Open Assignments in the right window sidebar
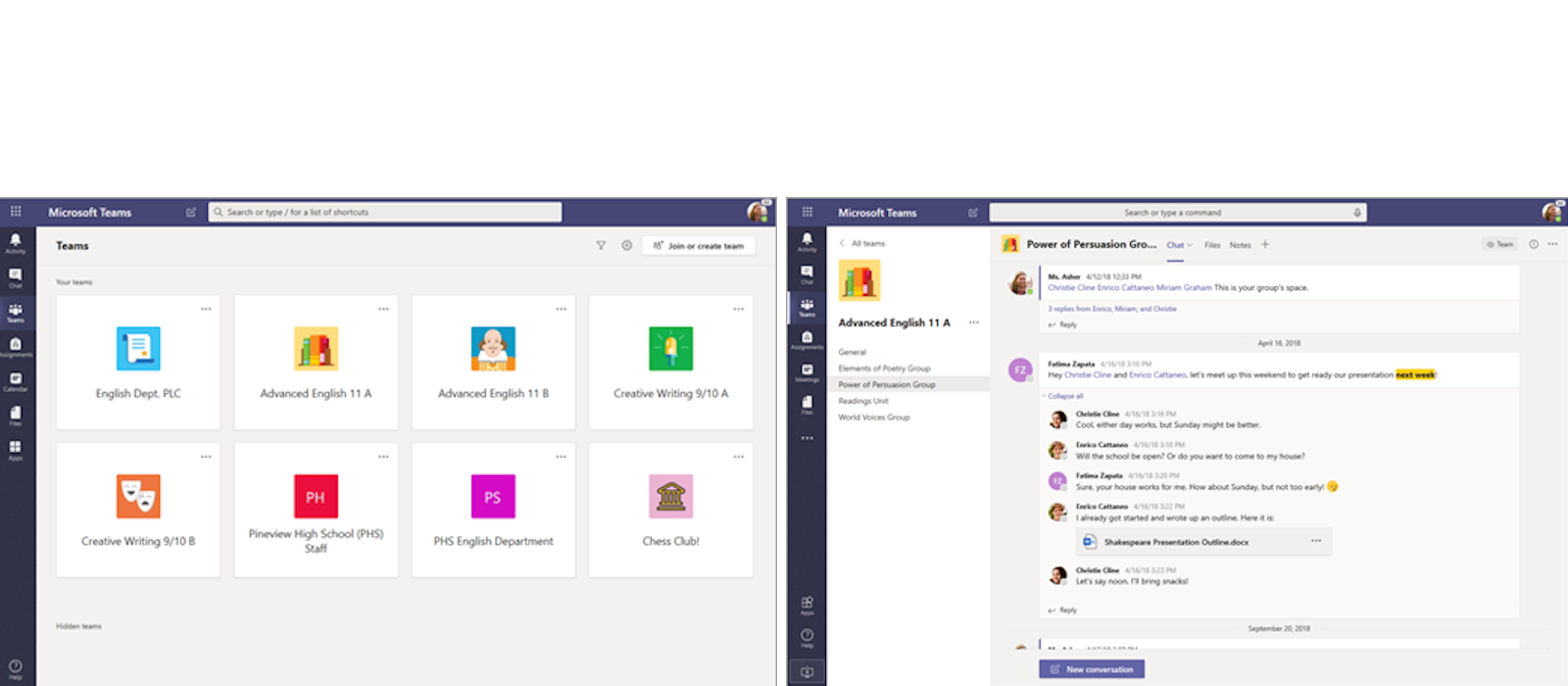Screen dimensions: 1568x686 point(807,340)
